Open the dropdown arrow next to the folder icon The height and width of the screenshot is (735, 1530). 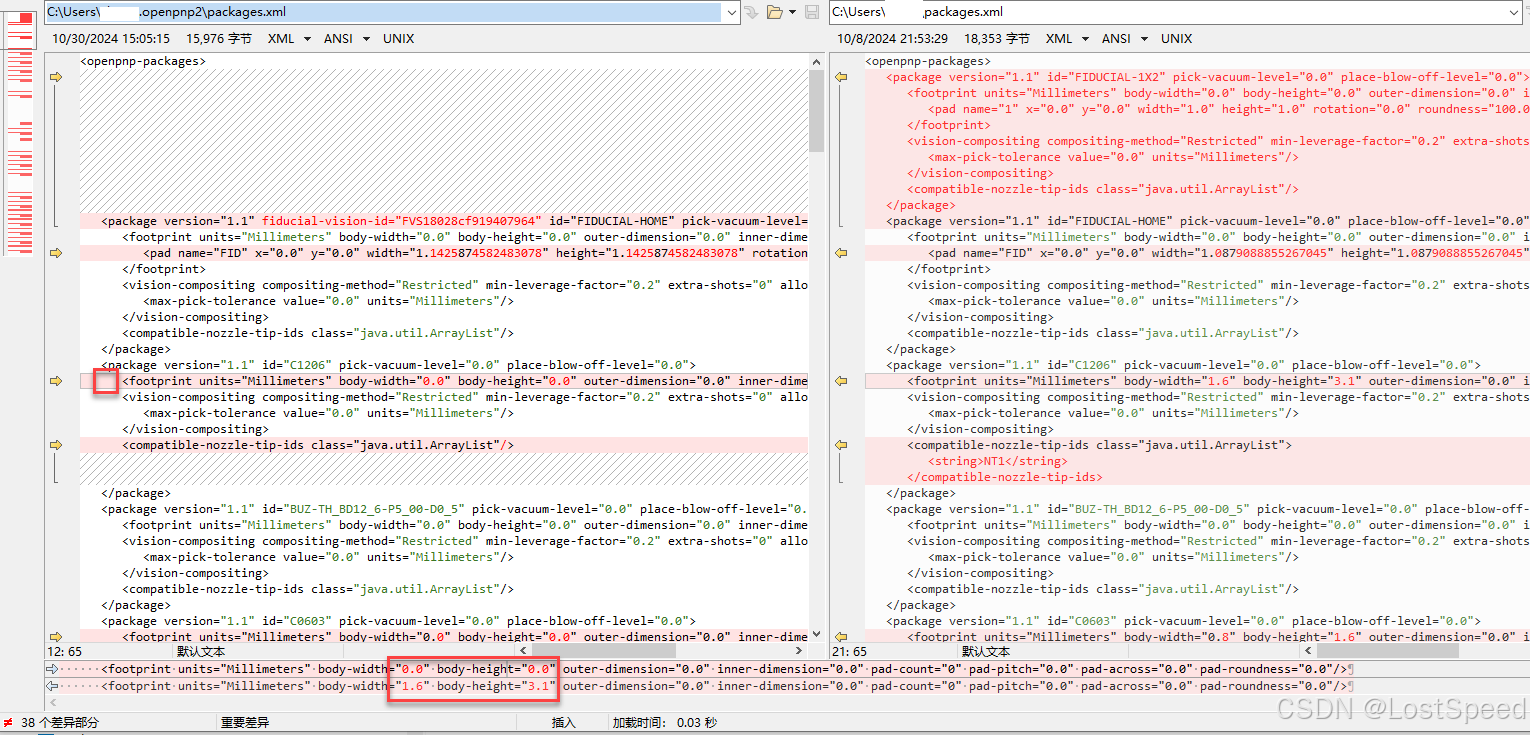point(793,12)
